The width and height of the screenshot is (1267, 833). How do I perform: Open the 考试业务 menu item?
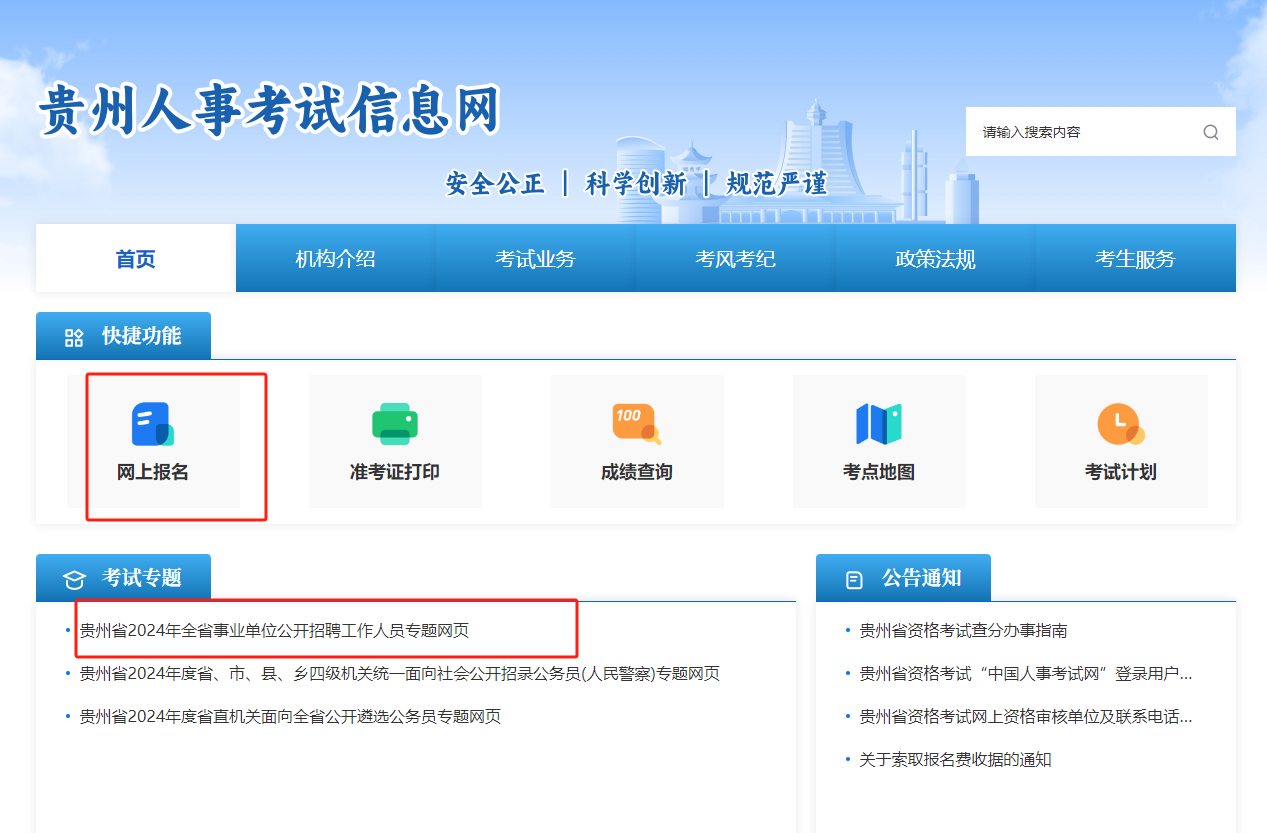pos(535,259)
